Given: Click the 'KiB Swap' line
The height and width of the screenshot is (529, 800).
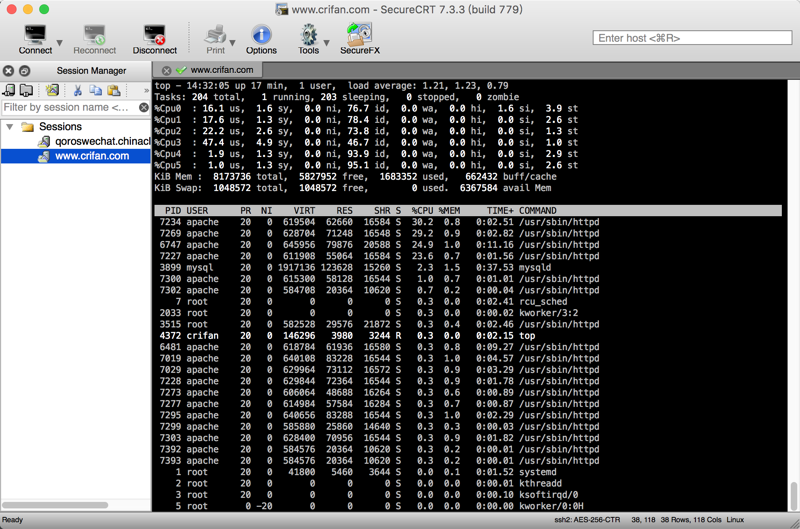Looking at the screenshot, I should point(353,188).
